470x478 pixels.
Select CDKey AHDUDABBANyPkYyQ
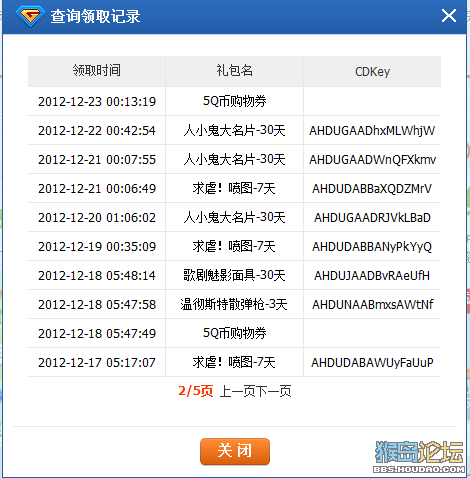tap(372, 247)
